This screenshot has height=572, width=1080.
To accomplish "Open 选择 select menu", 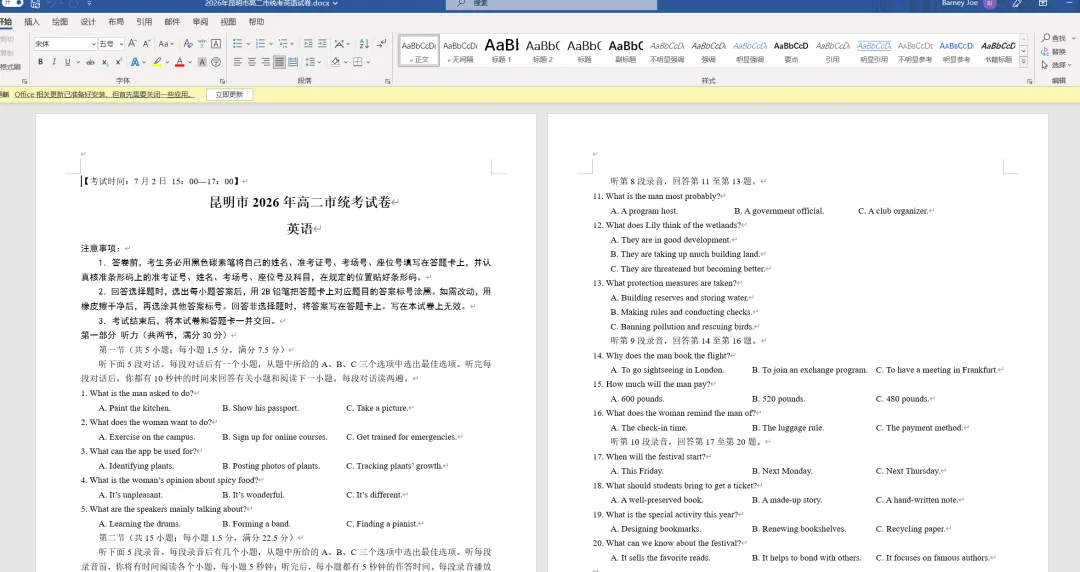I will point(1055,65).
